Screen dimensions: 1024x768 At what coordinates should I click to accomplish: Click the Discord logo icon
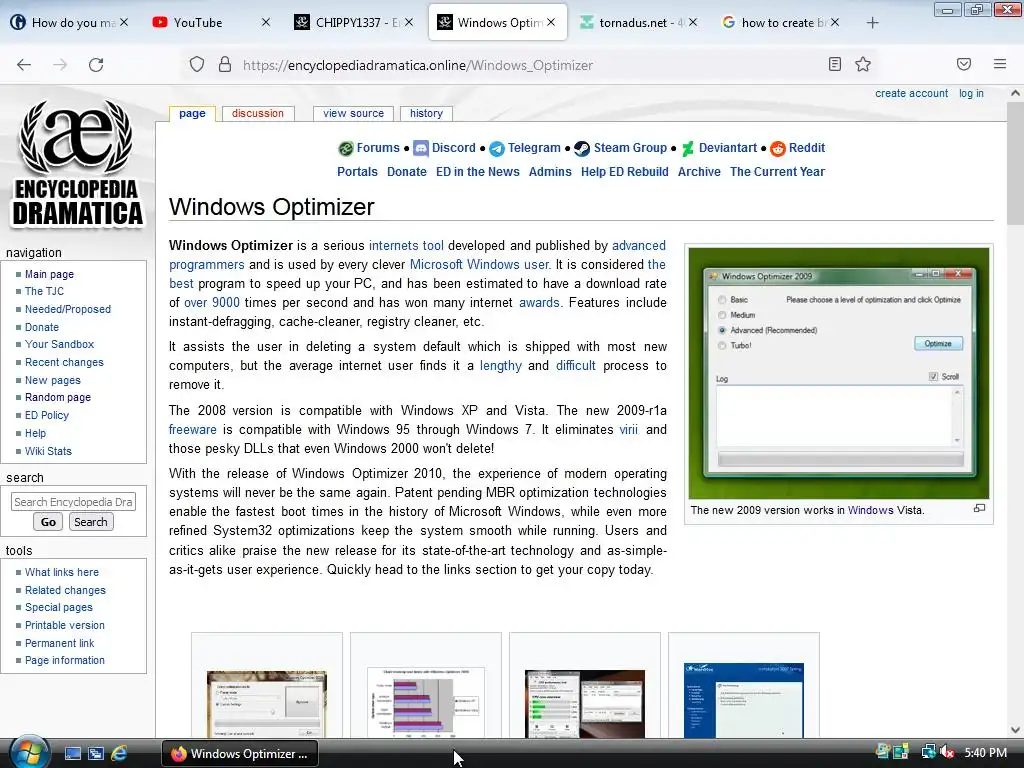[x=421, y=149]
